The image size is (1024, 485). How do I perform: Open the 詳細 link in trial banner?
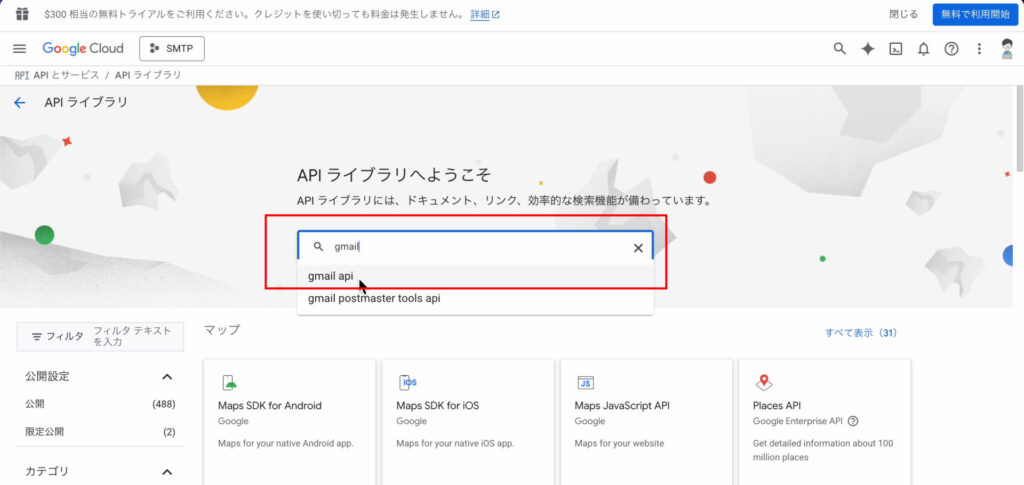485,14
